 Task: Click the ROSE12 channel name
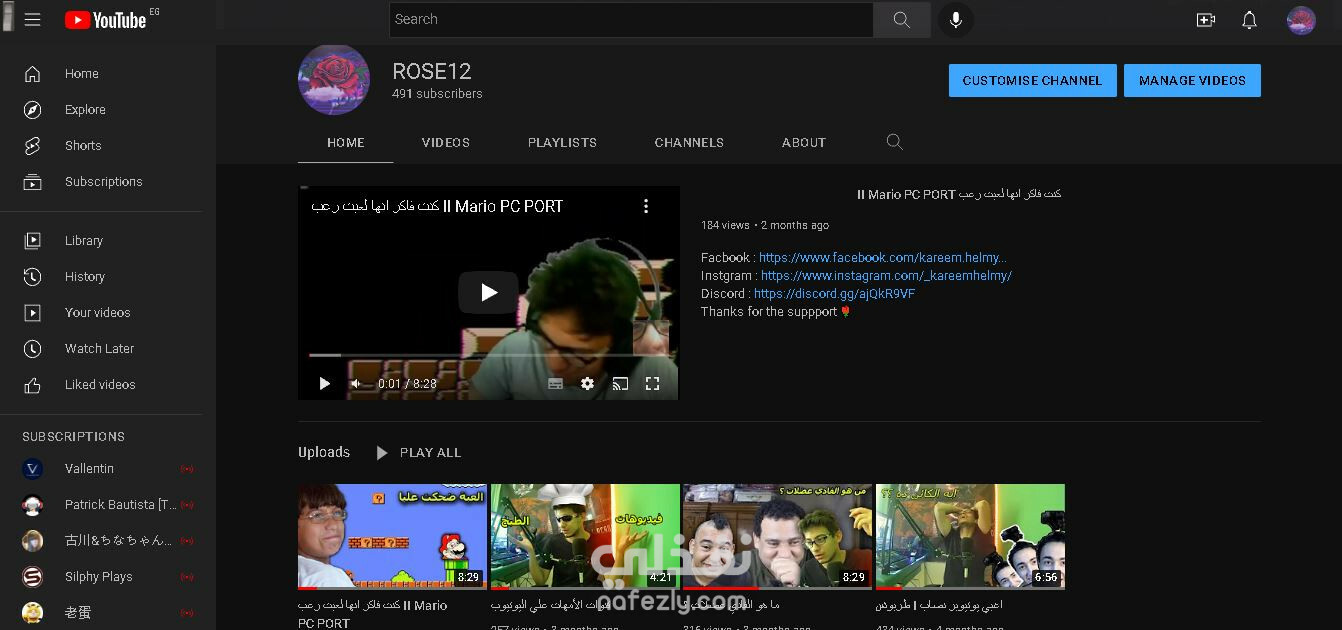432,72
